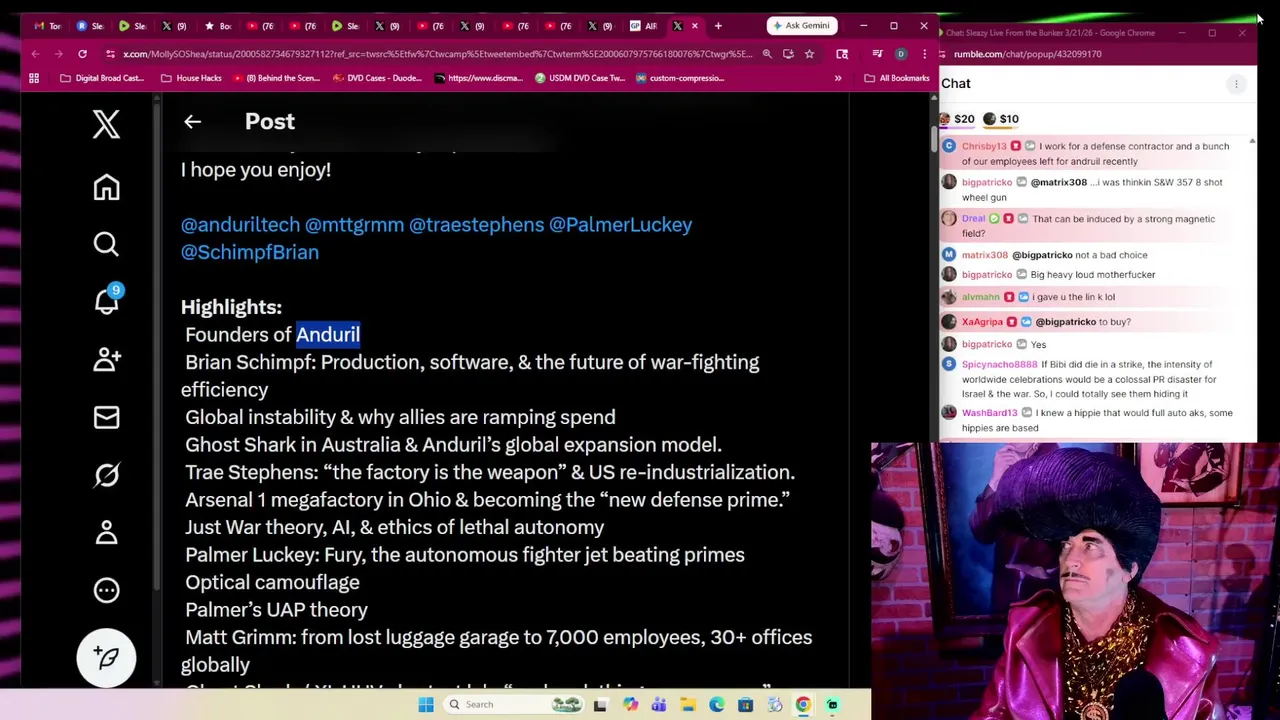The height and width of the screenshot is (720, 1280).
Task: Open the X Explore search icon
Action: [x=106, y=244]
